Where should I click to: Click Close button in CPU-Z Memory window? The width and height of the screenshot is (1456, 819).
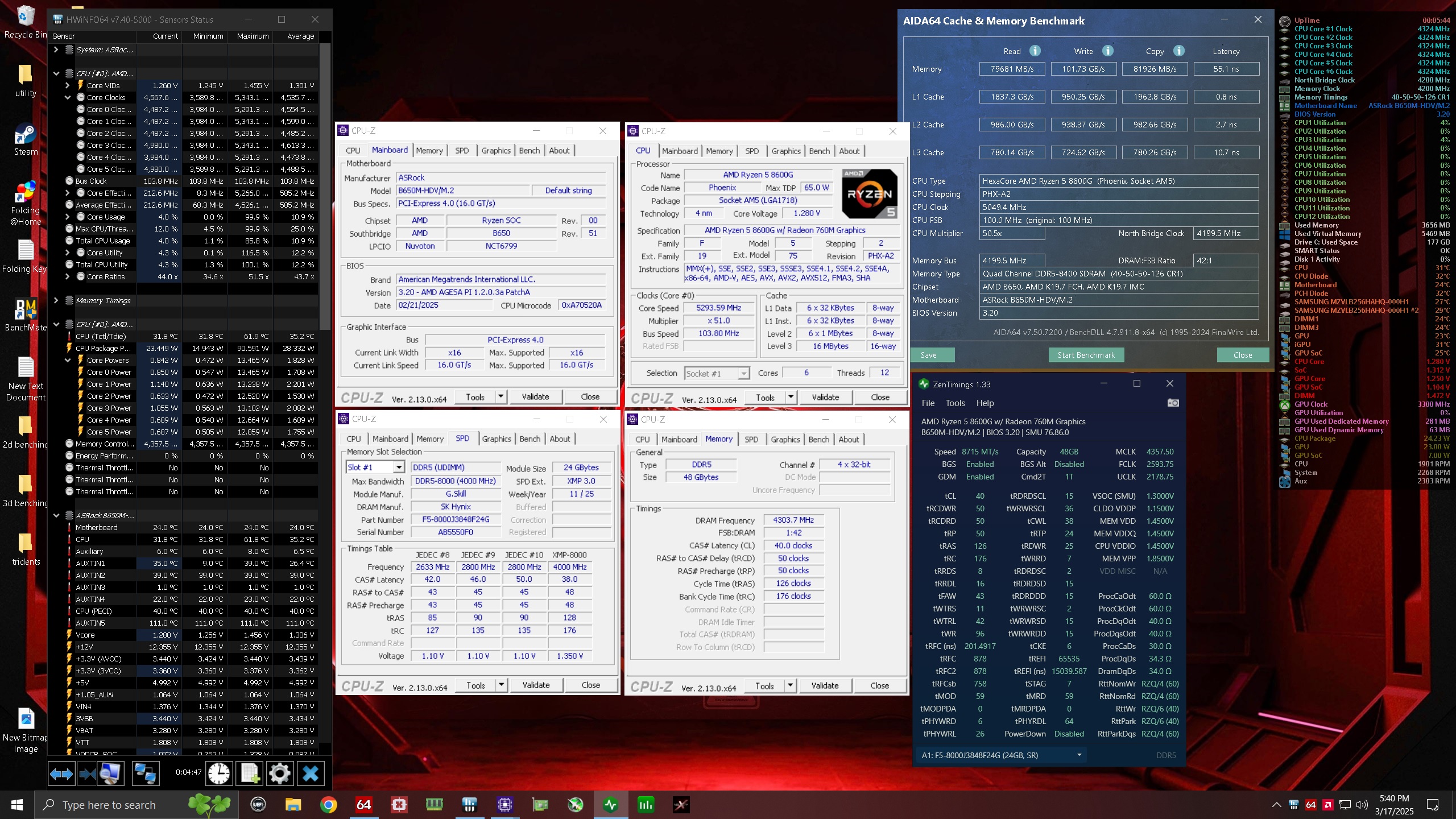coord(879,685)
